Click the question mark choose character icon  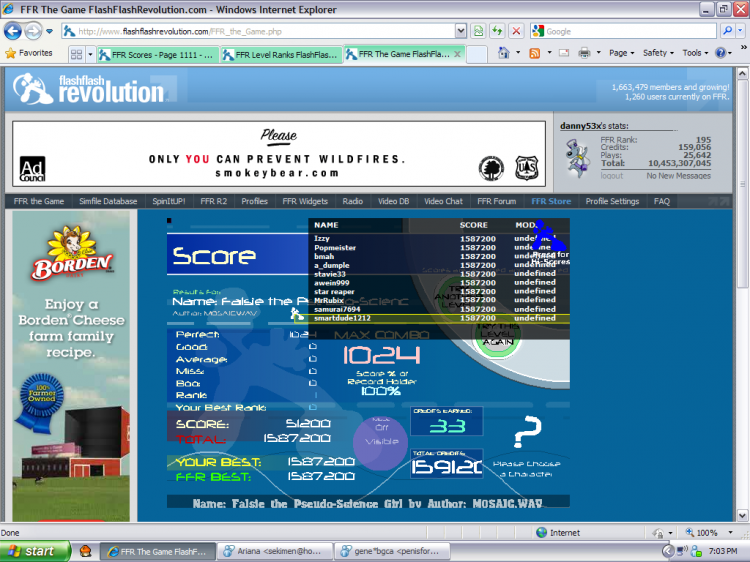(x=527, y=431)
